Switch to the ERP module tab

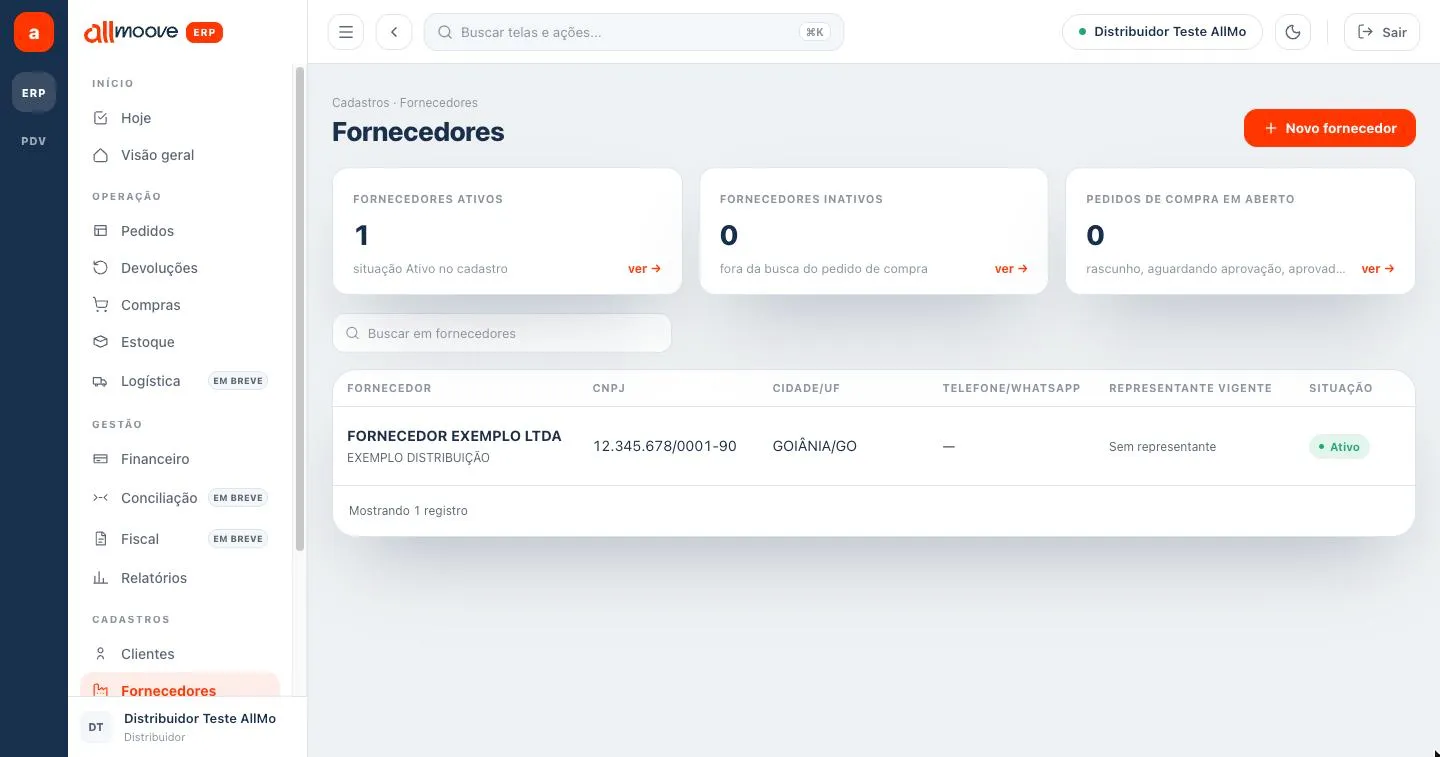coord(34,93)
